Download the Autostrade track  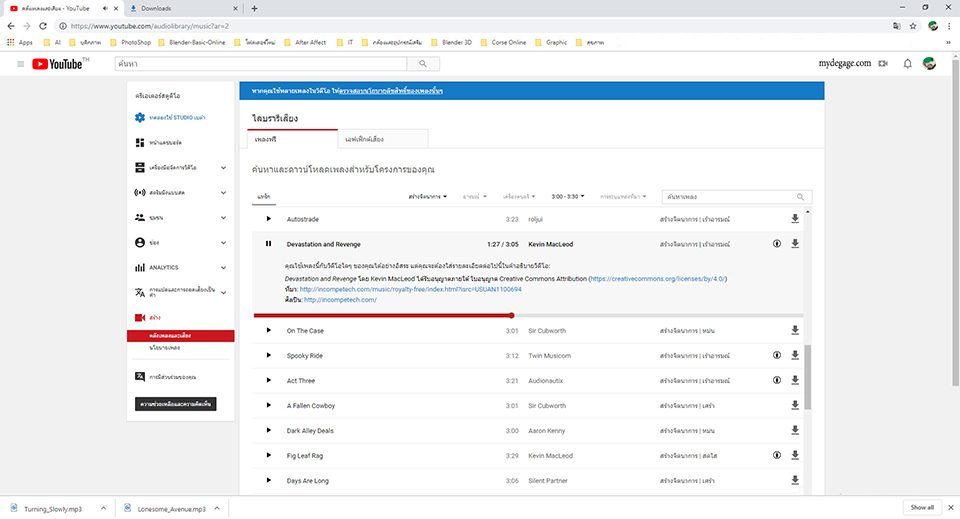click(795, 218)
